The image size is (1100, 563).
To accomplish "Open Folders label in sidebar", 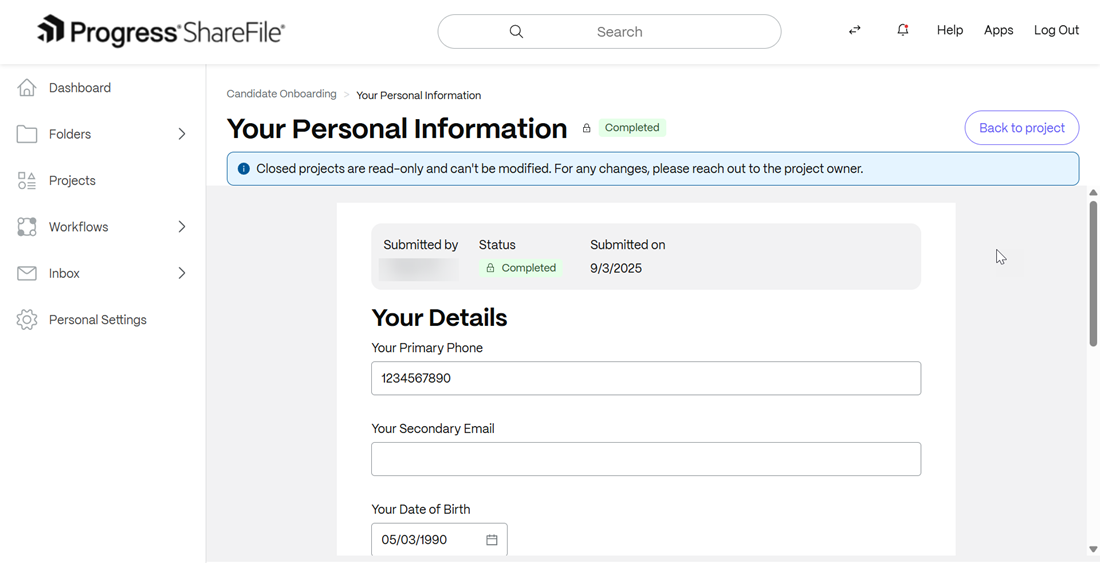I will tap(69, 134).
